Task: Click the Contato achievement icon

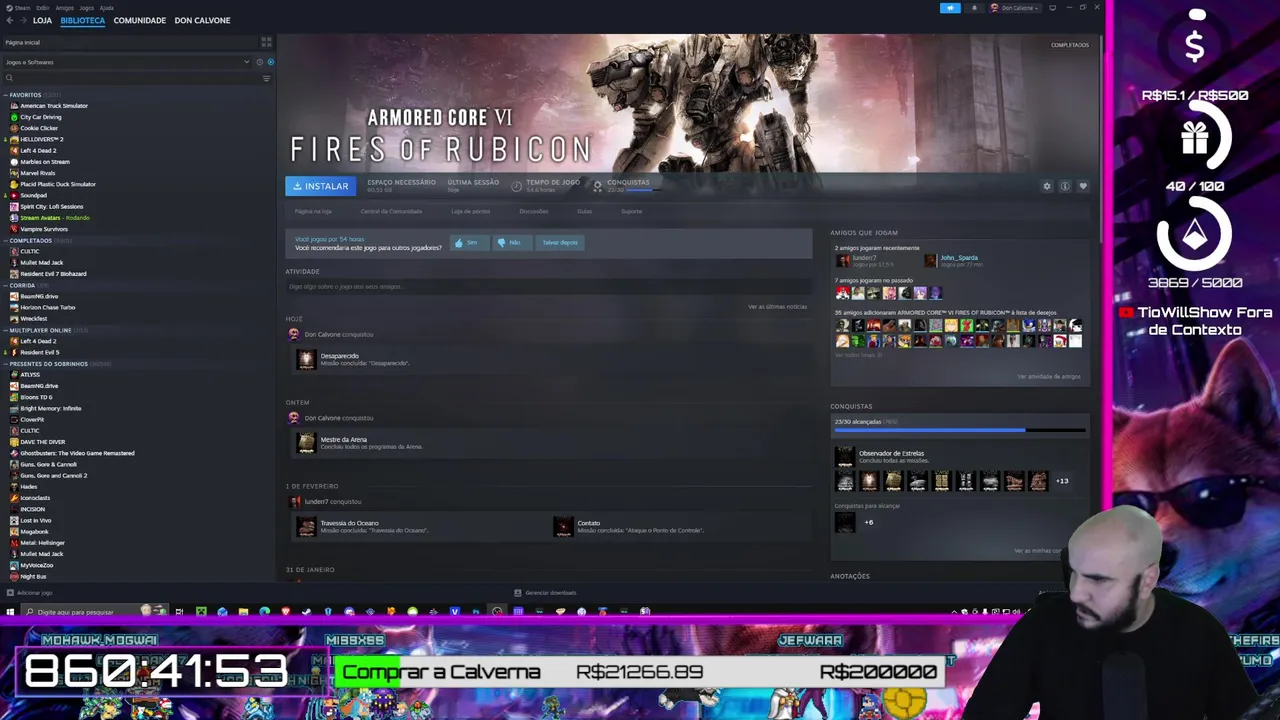Action: [x=563, y=526]
